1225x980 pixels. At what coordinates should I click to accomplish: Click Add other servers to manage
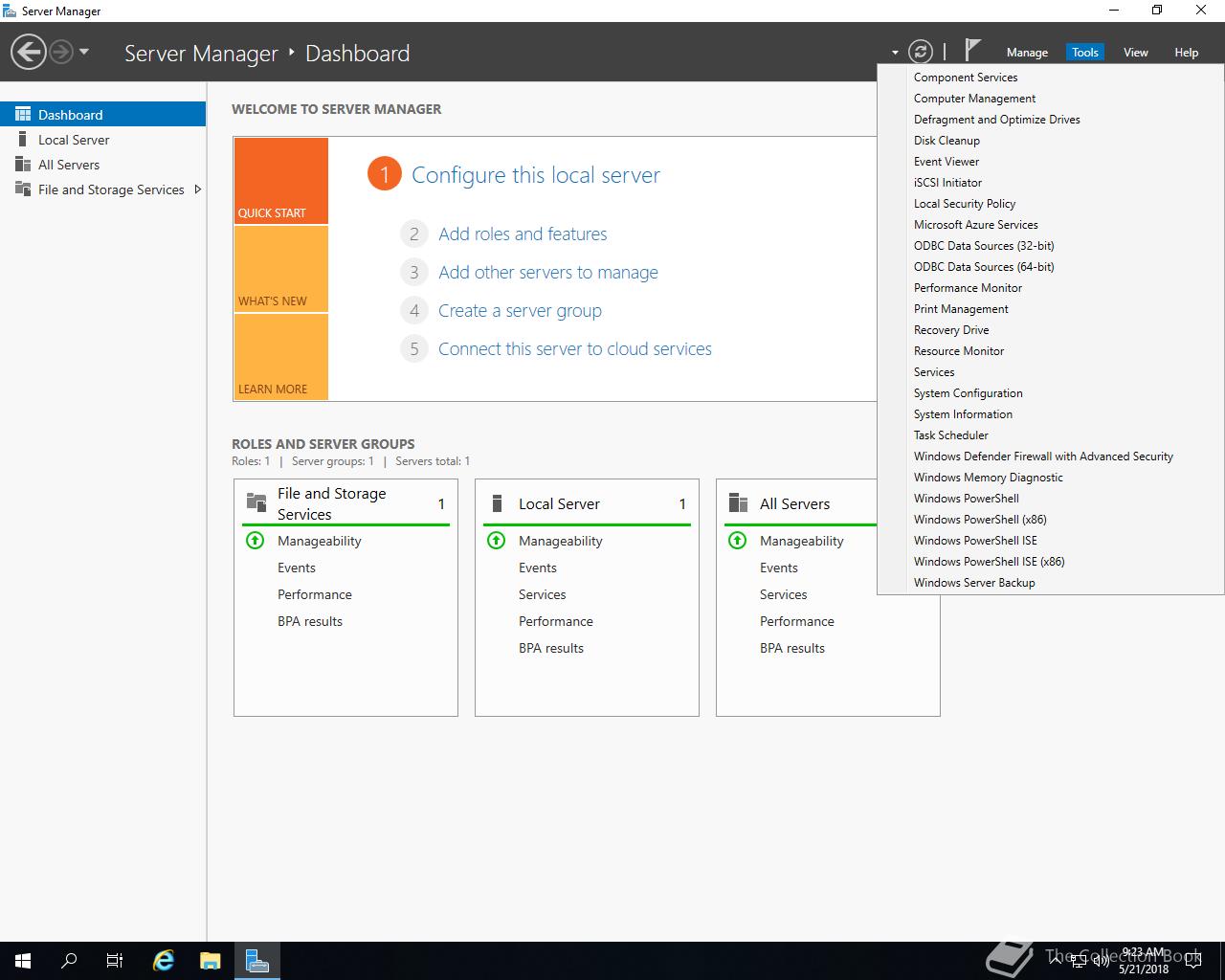click(x=548, y=272)
